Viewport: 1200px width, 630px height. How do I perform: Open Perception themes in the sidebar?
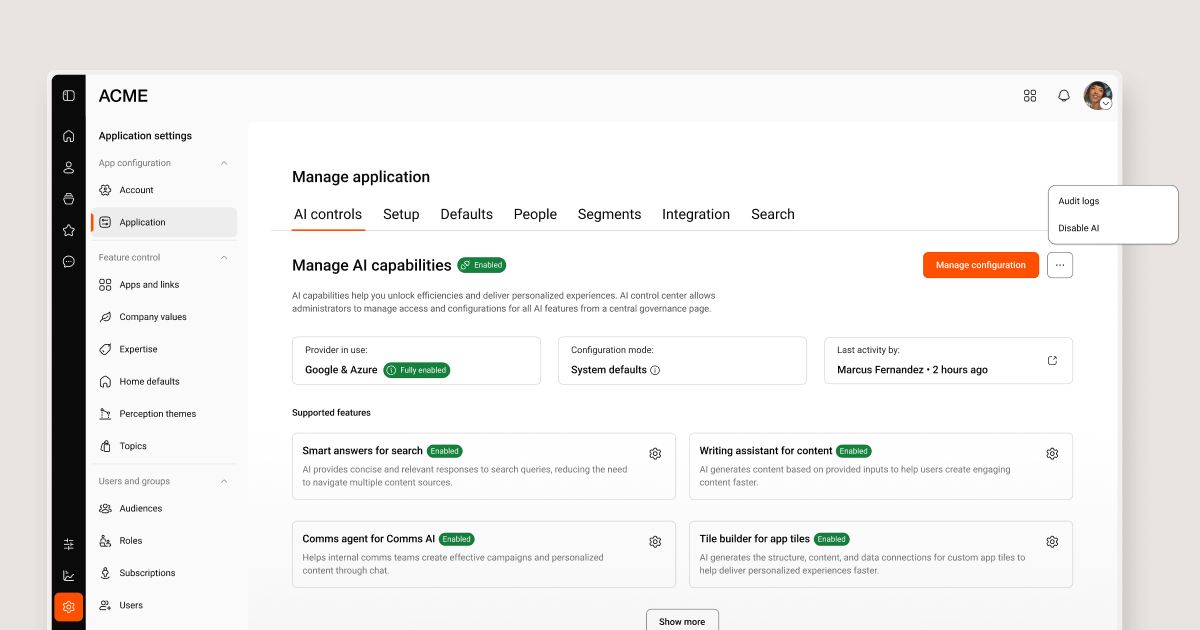[x=163, y=414]
